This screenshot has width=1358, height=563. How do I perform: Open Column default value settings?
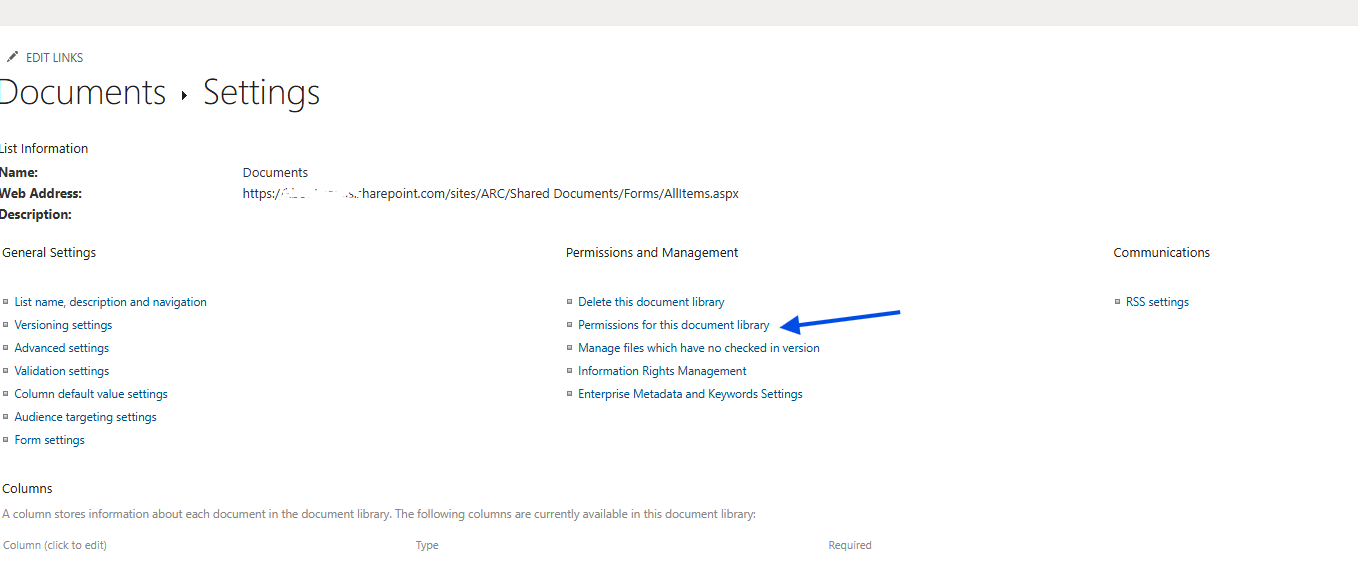pos(91,394)
